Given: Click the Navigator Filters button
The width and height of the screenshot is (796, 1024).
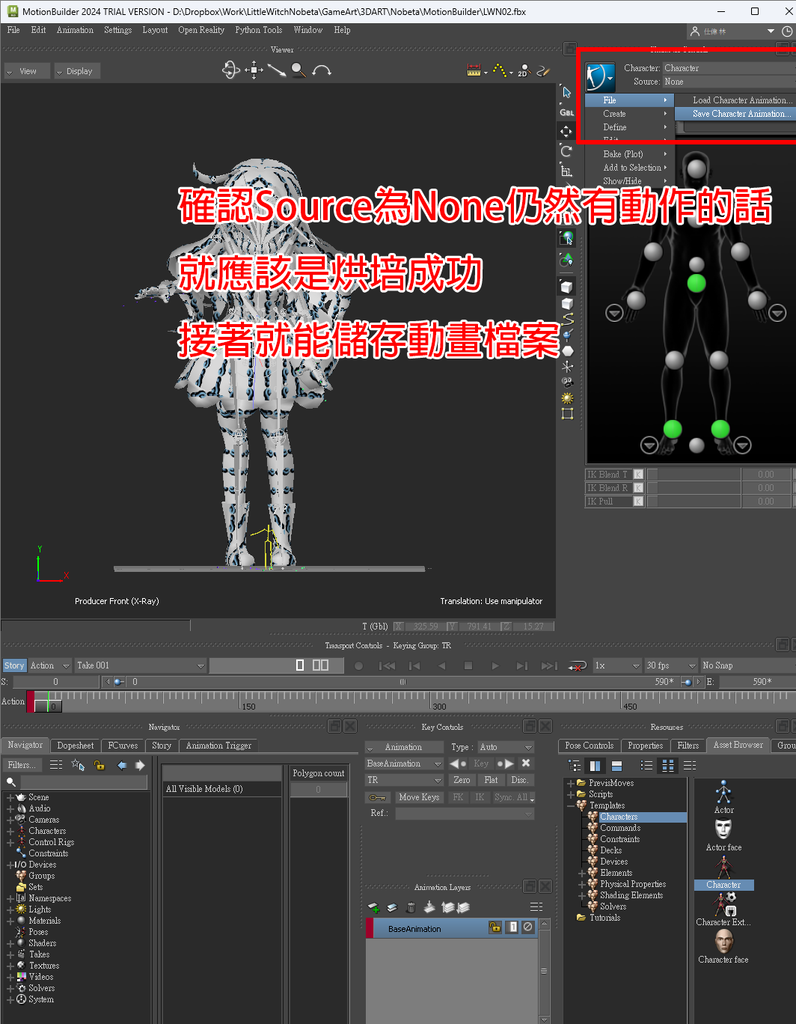Looking at the screenshot, I should [22, 765].
